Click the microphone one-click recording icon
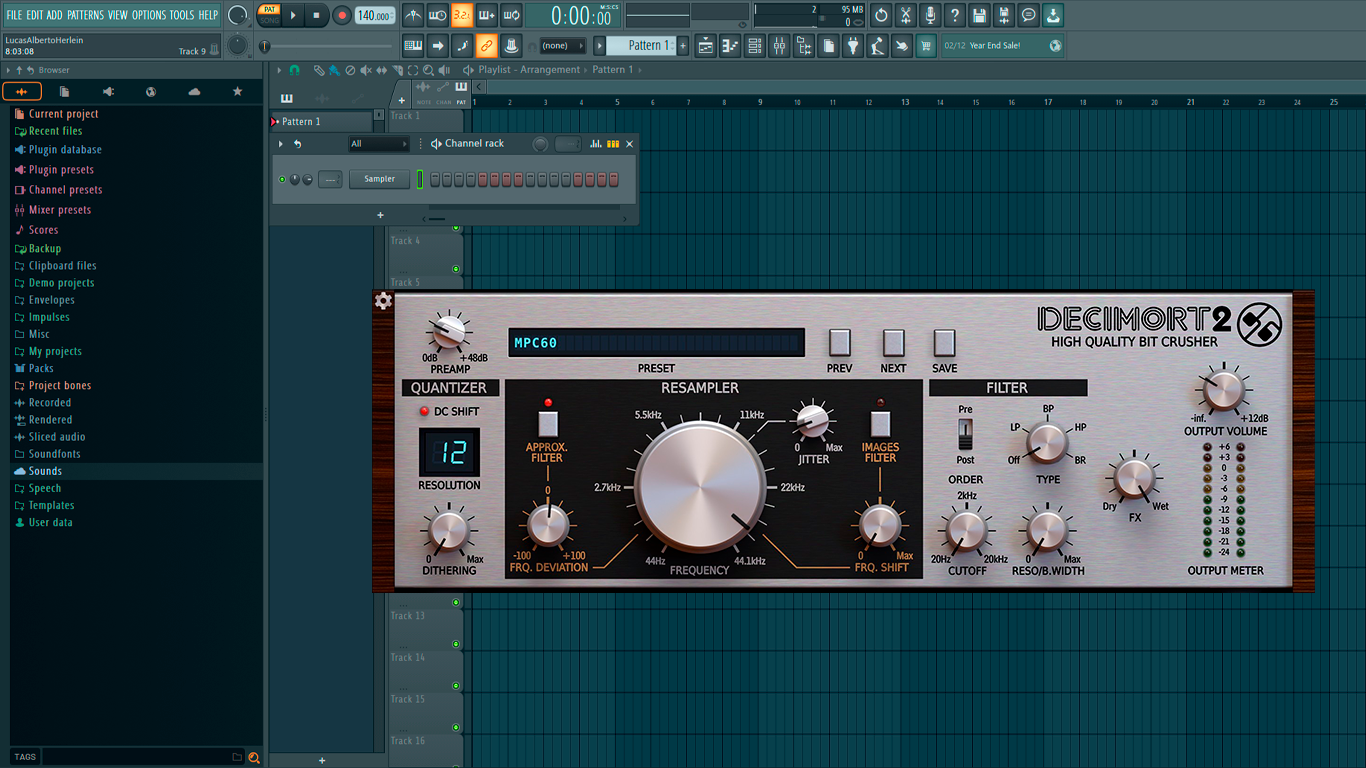Image resolution: width=1366 pixels, height=768 pixels. 930,15
